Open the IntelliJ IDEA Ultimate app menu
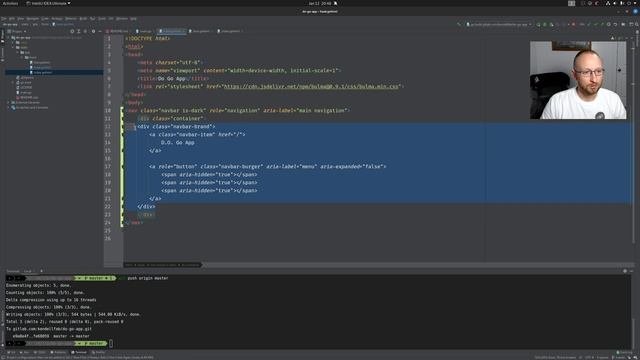The image size is (640, 360). [x=48, y=3]
